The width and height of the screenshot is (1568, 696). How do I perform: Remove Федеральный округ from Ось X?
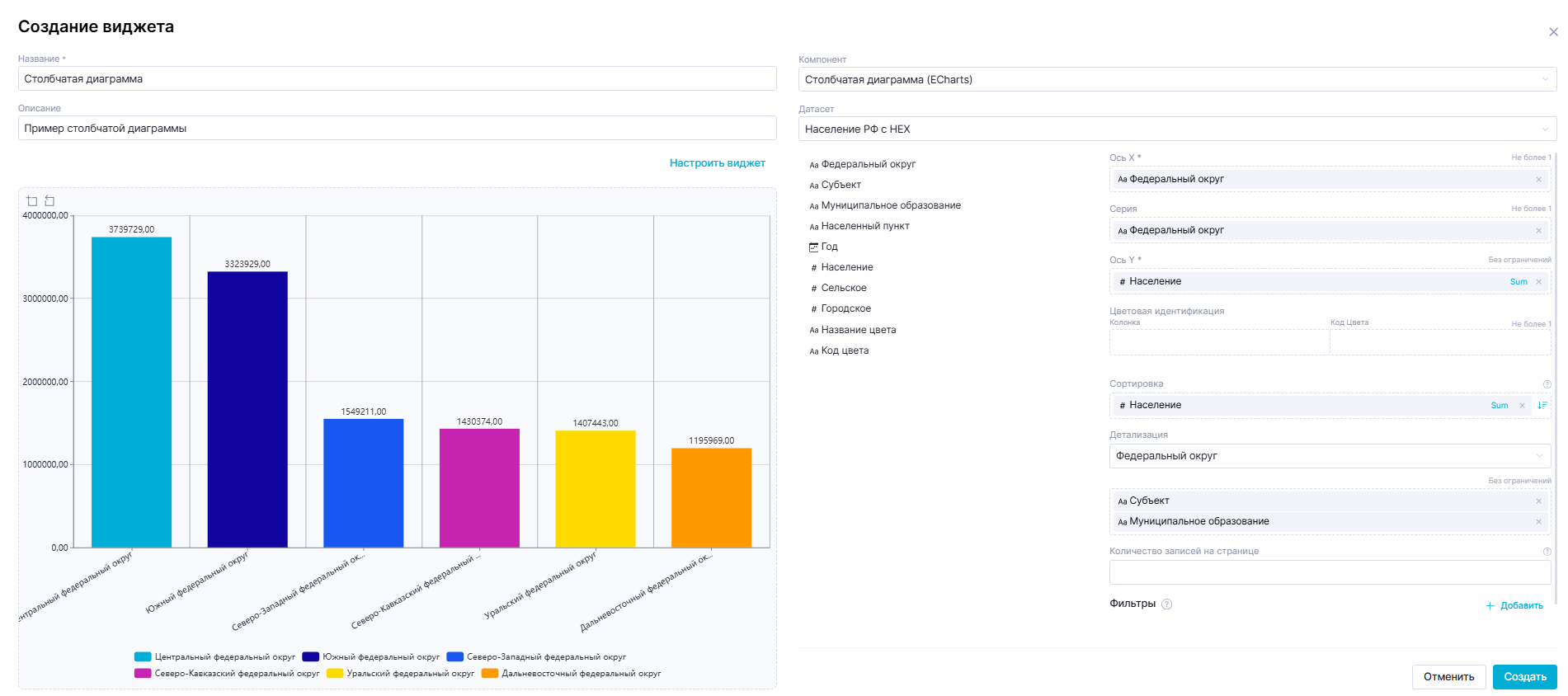pyautogui.click(x=1538, y=179)
